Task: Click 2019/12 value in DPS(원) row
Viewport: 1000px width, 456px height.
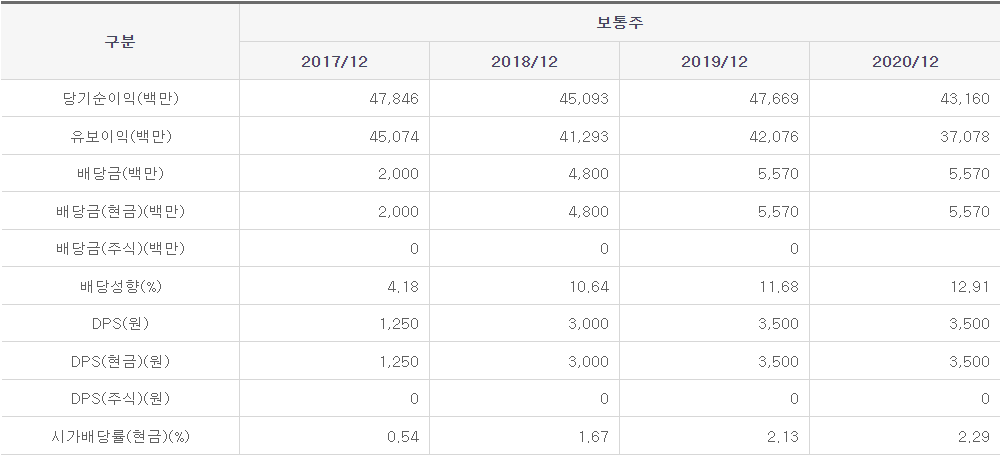Action: coord(779,324)
